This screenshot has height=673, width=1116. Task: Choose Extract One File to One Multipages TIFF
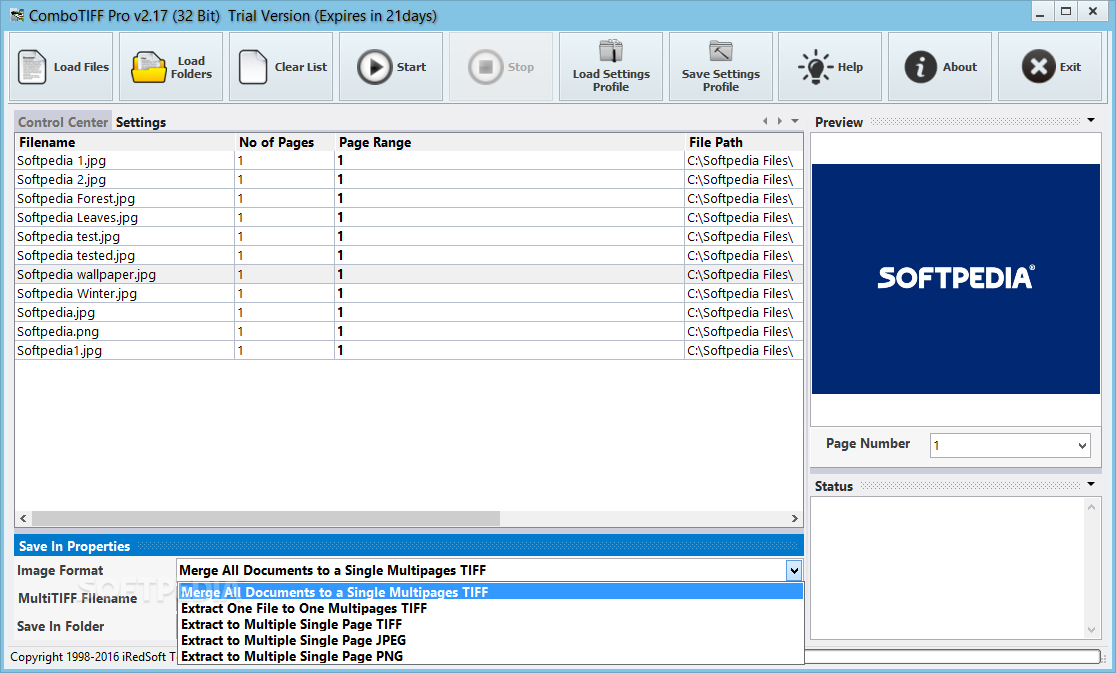pos(490,608)
